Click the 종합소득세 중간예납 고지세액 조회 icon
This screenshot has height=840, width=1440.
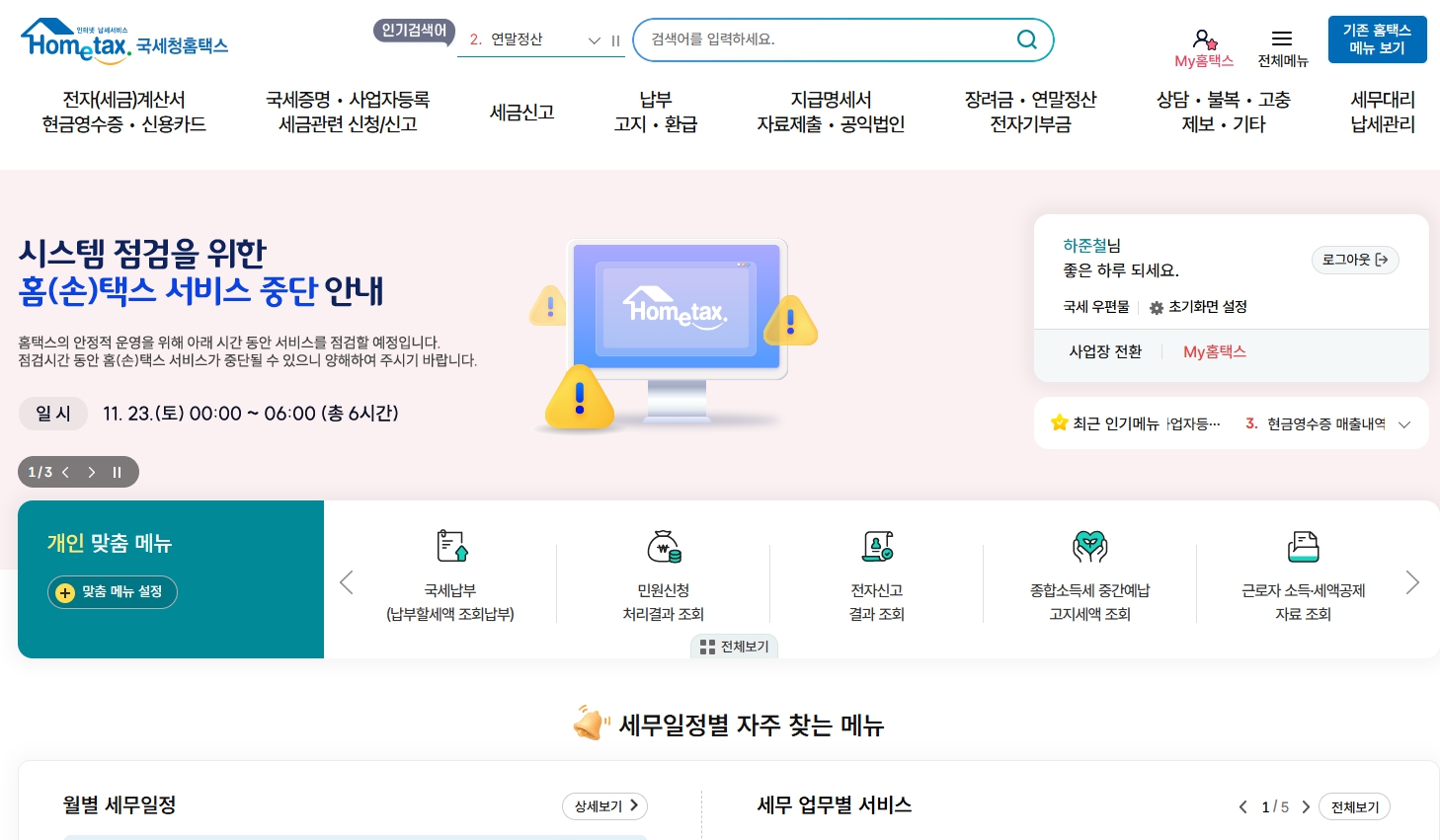[1089, 577]
